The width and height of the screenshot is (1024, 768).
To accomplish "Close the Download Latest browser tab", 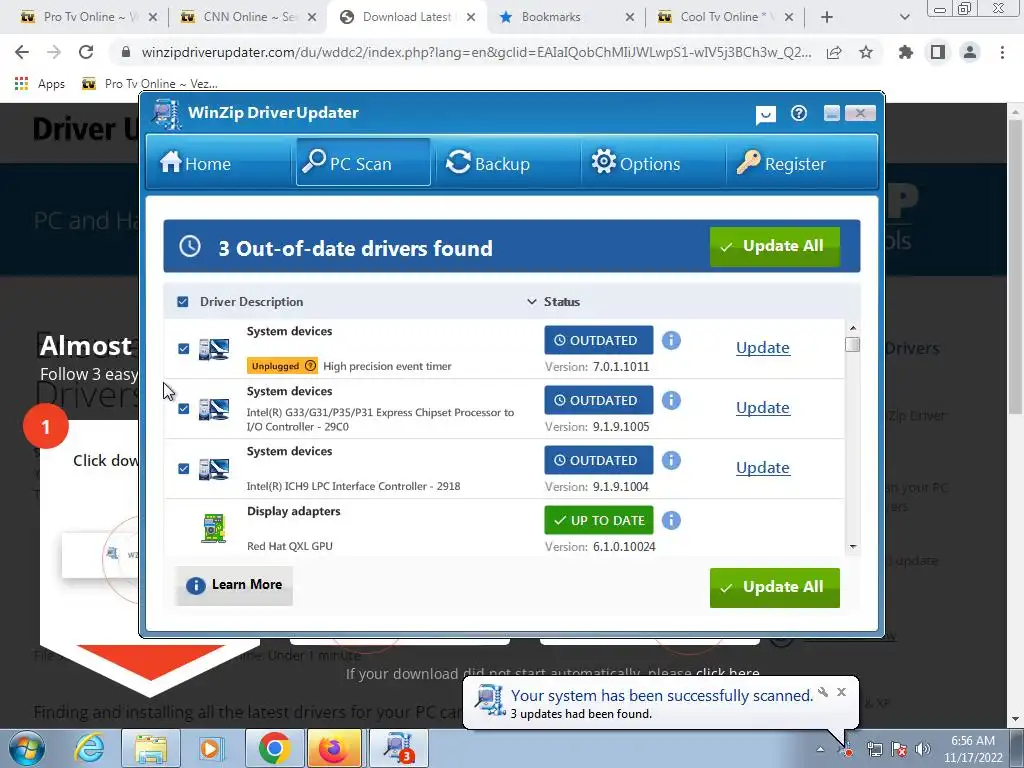I will click(x=471, y=18).
